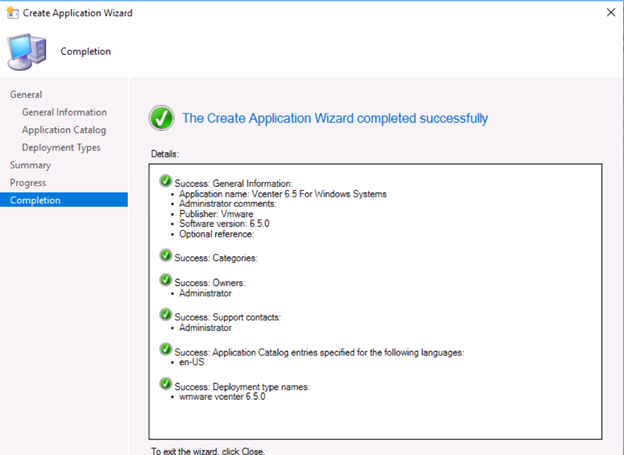Click green check next to Categories success
Viewport: 624px width, 455px height.
pyautogui.click(x=166, y=255)
